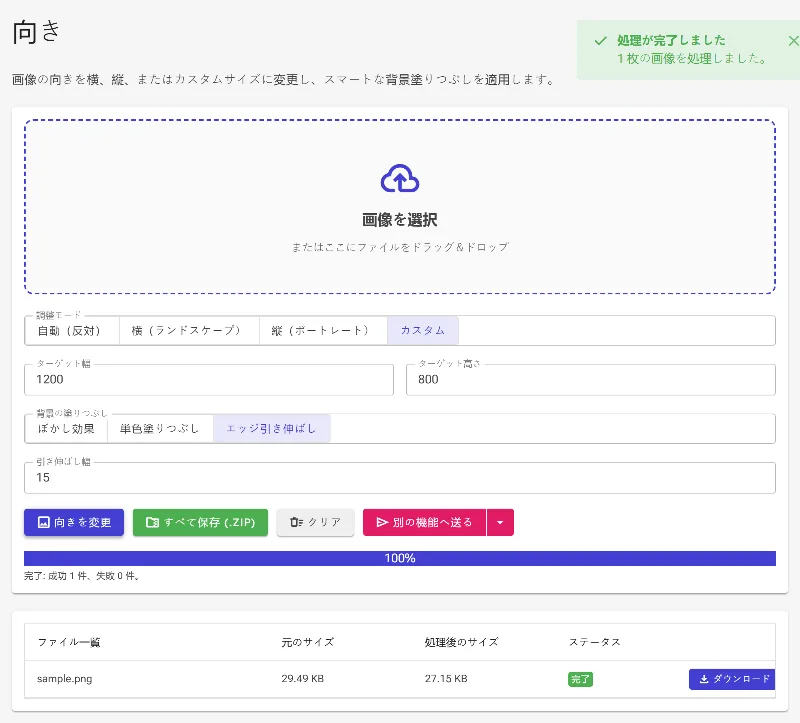
Task: Click the sample.png file name
Action: (65, 679)
